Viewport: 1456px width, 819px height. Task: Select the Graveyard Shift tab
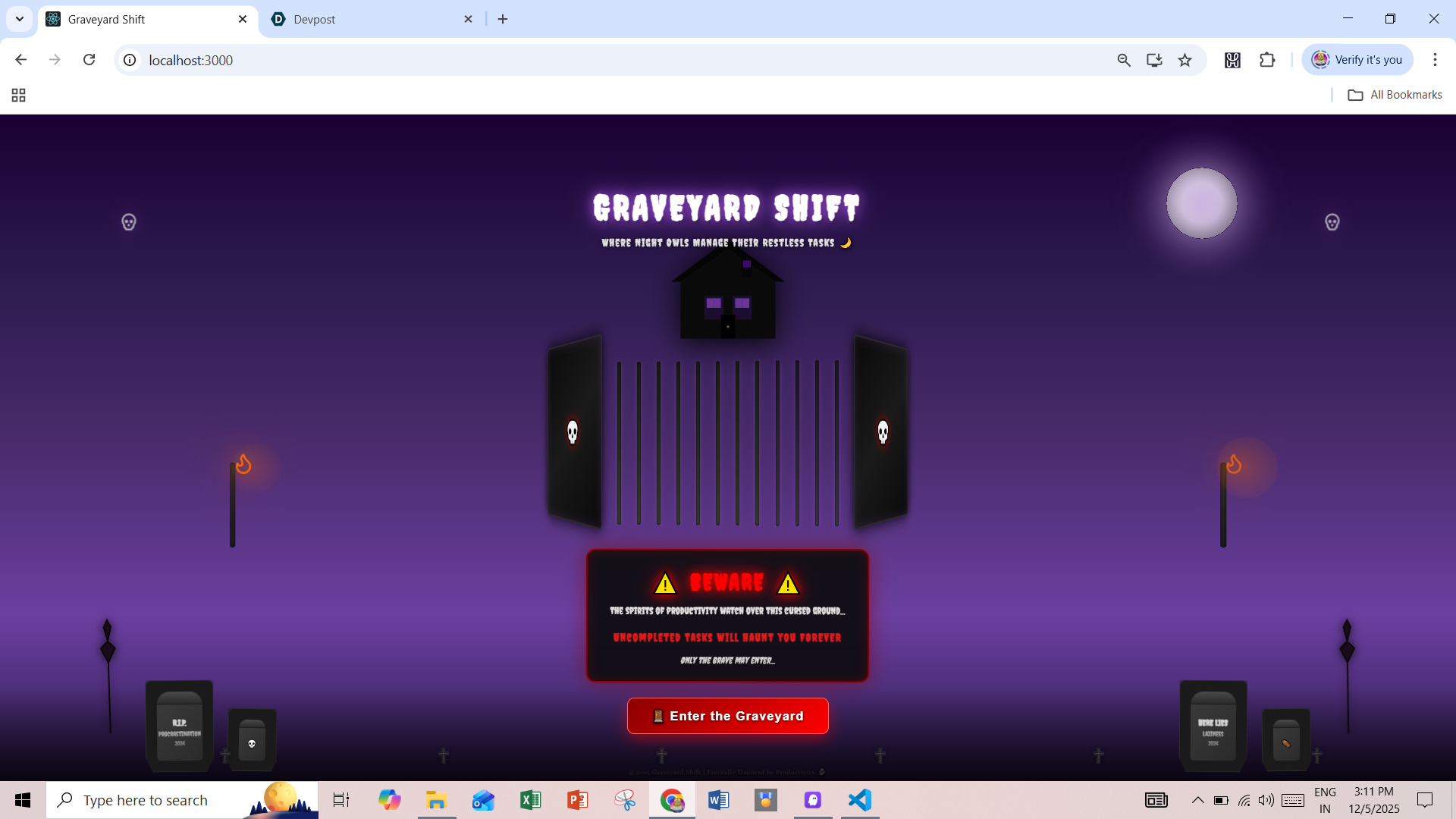click(x=136, y=19)
